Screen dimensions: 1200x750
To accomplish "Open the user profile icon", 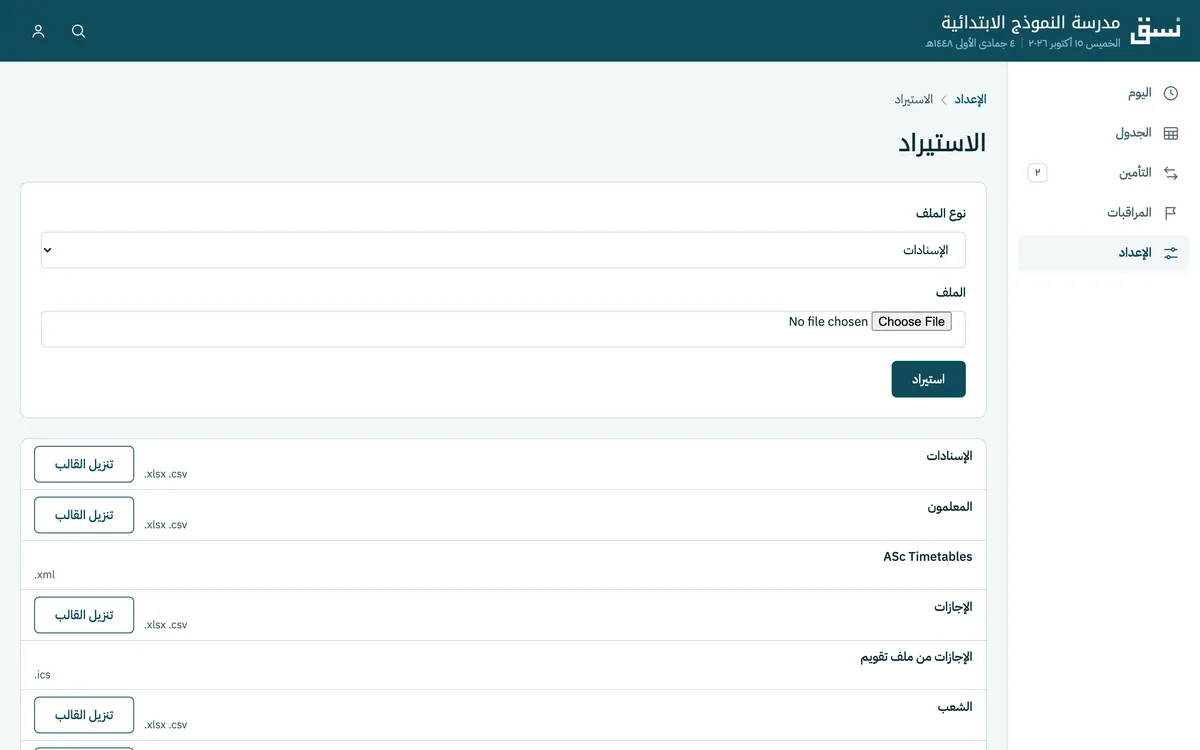I will (x=39, y=31).
